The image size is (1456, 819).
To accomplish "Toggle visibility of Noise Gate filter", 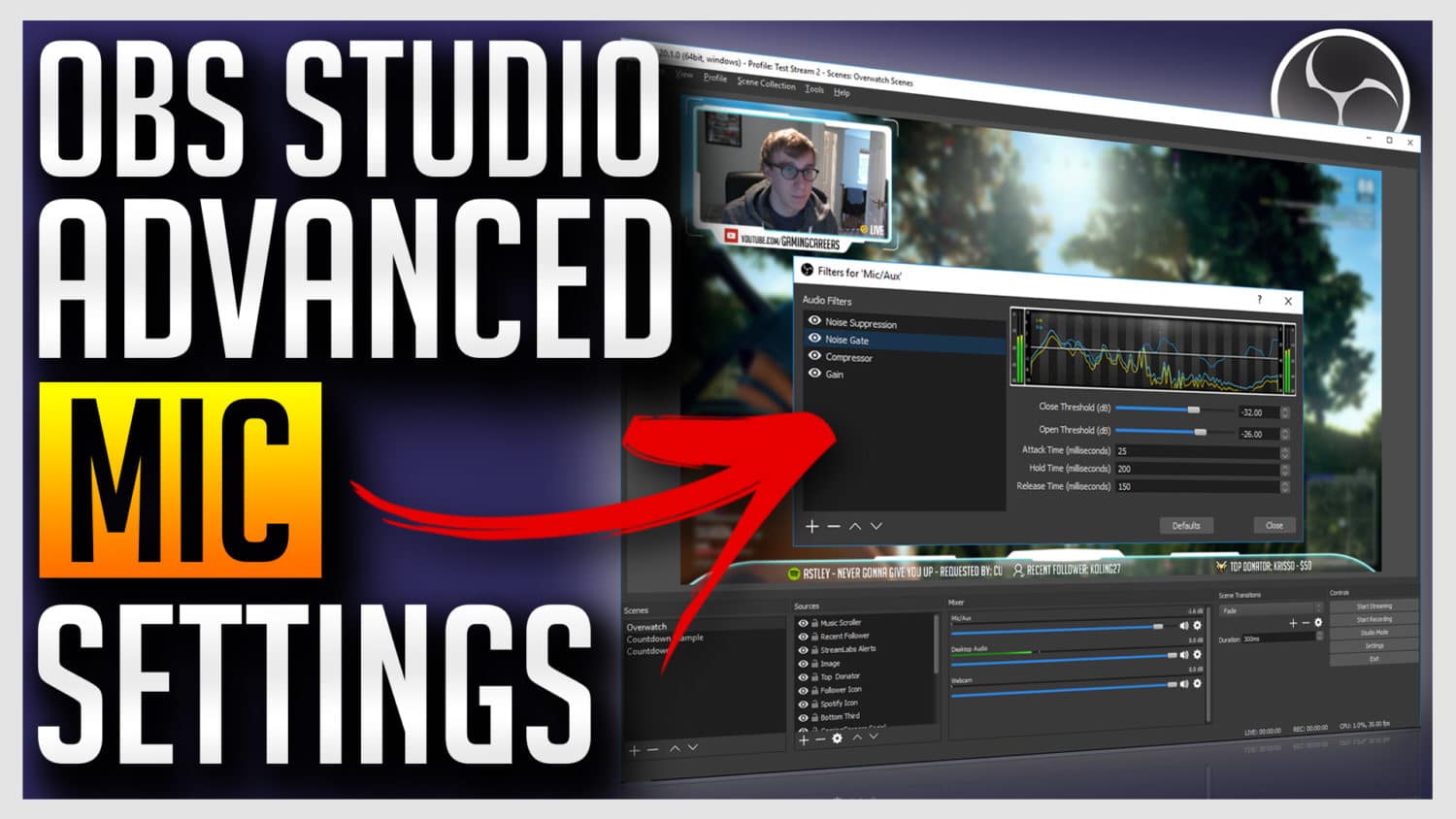I will pyautogui.click(x=814, y=339).
